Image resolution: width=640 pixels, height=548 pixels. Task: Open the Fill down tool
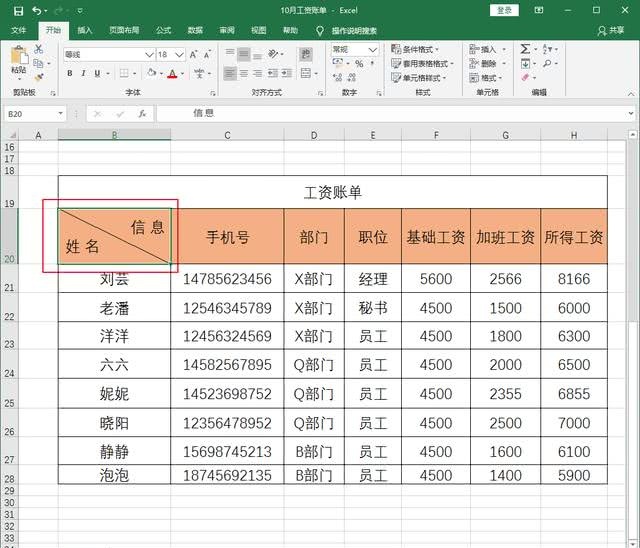pos(525,64)
